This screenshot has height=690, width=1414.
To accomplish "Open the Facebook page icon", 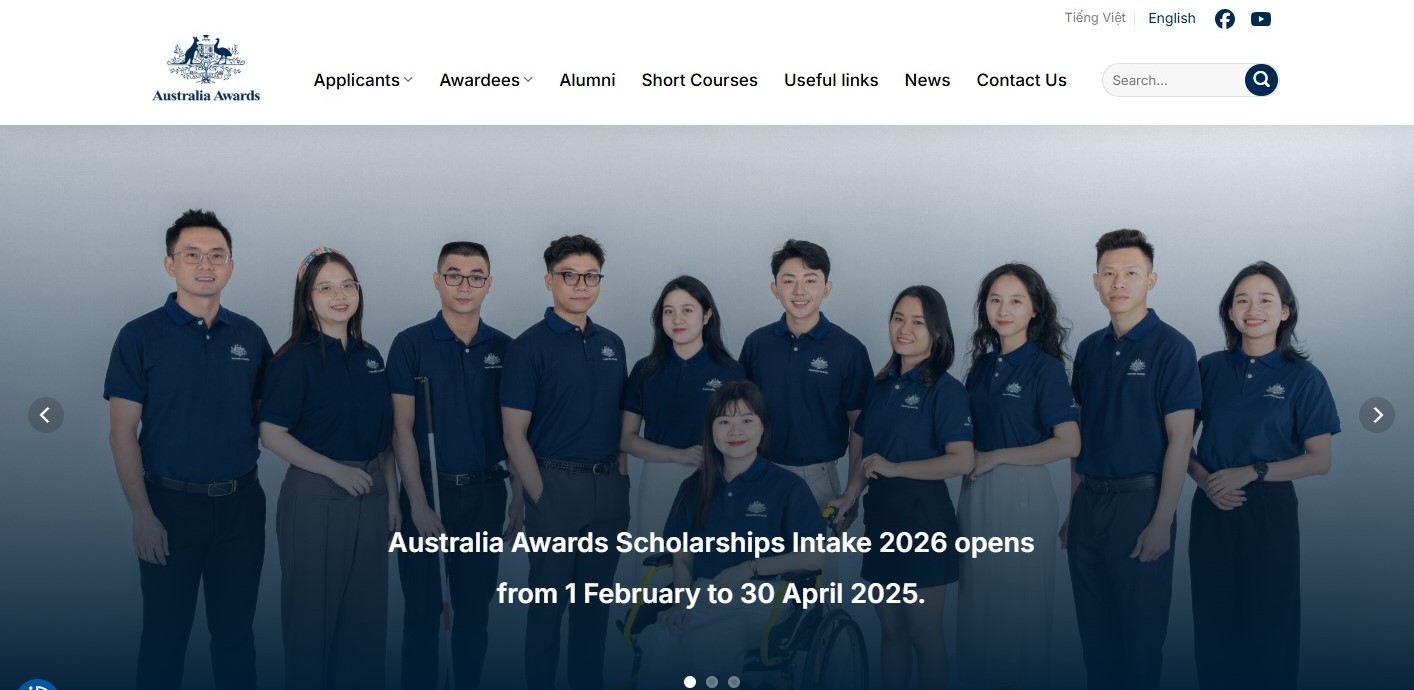I will 1224,19.
